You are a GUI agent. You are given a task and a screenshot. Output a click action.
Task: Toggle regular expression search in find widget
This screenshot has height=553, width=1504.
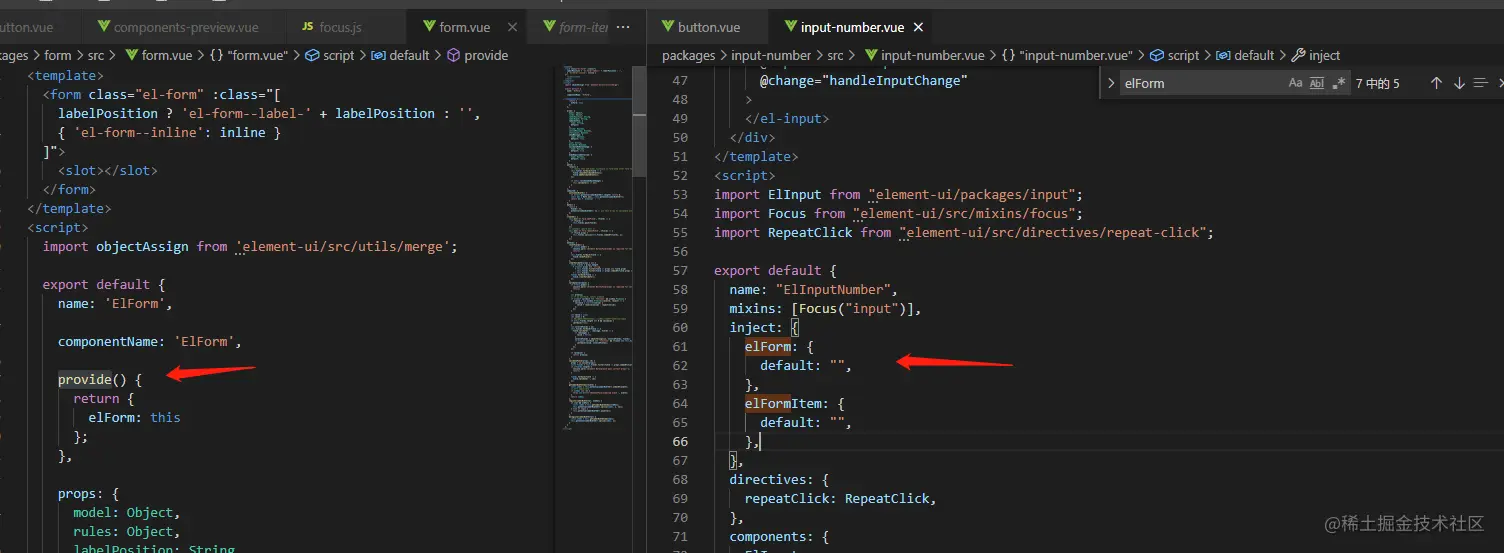1339,83
